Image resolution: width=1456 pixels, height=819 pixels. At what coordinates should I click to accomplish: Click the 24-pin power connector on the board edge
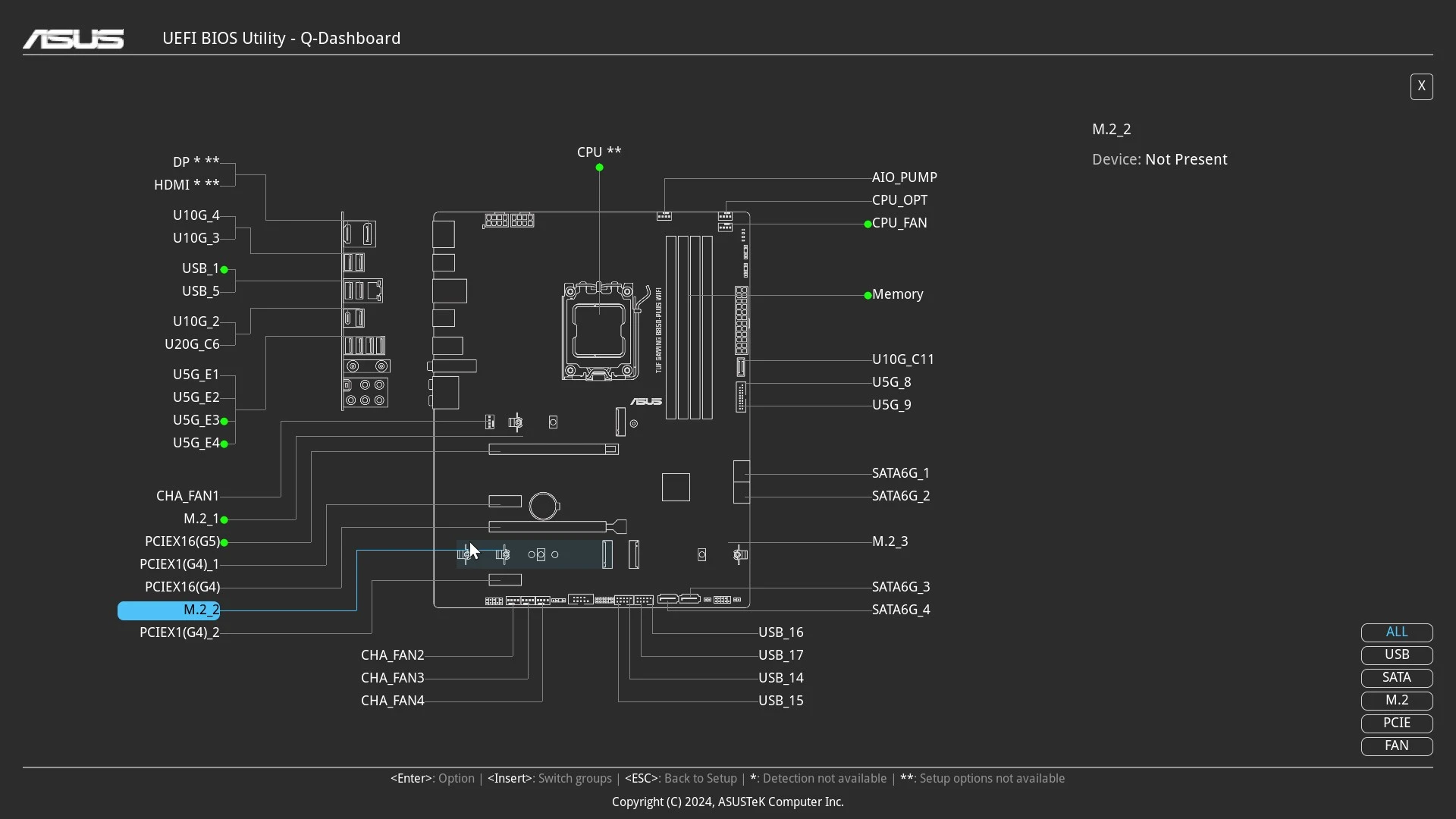tap(741, 320)
